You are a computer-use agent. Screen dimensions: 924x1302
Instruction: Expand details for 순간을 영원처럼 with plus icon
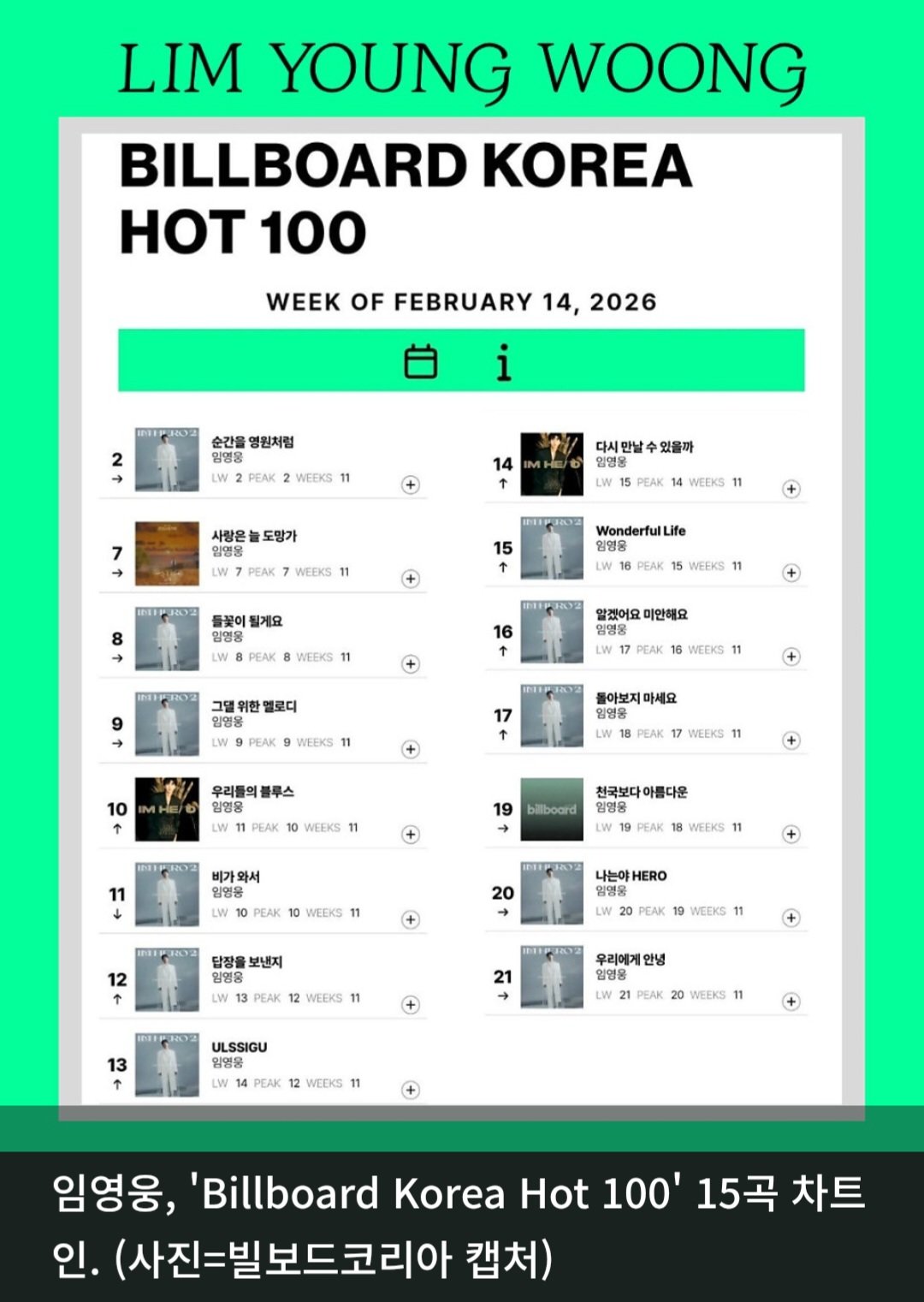point(411,485)
